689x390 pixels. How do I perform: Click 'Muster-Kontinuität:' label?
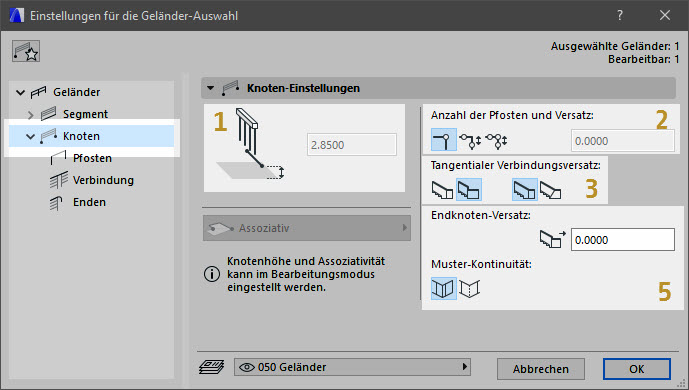coord(481,264)
